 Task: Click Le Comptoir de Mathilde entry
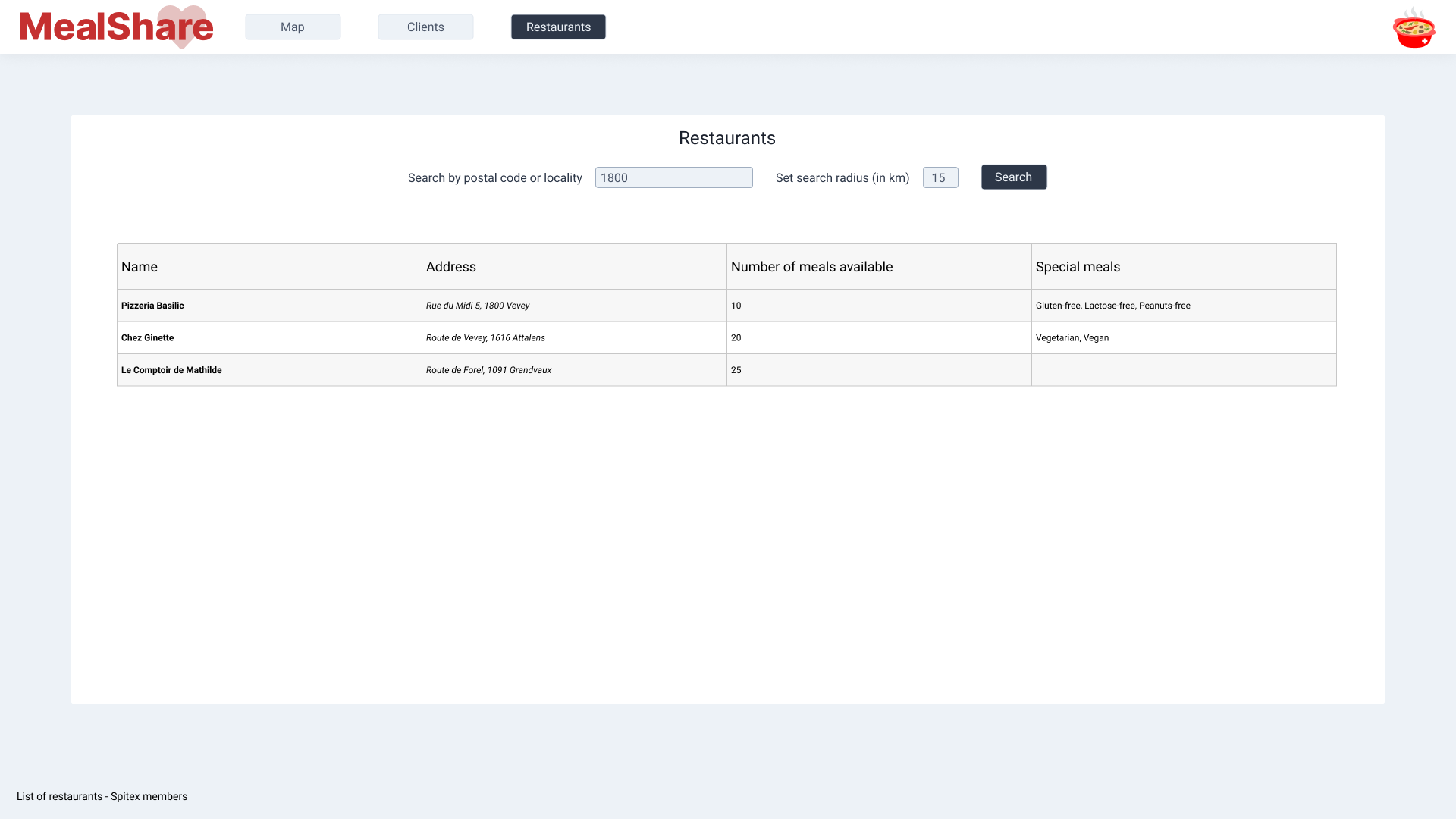pyautogui.click(x=171, y=370)
